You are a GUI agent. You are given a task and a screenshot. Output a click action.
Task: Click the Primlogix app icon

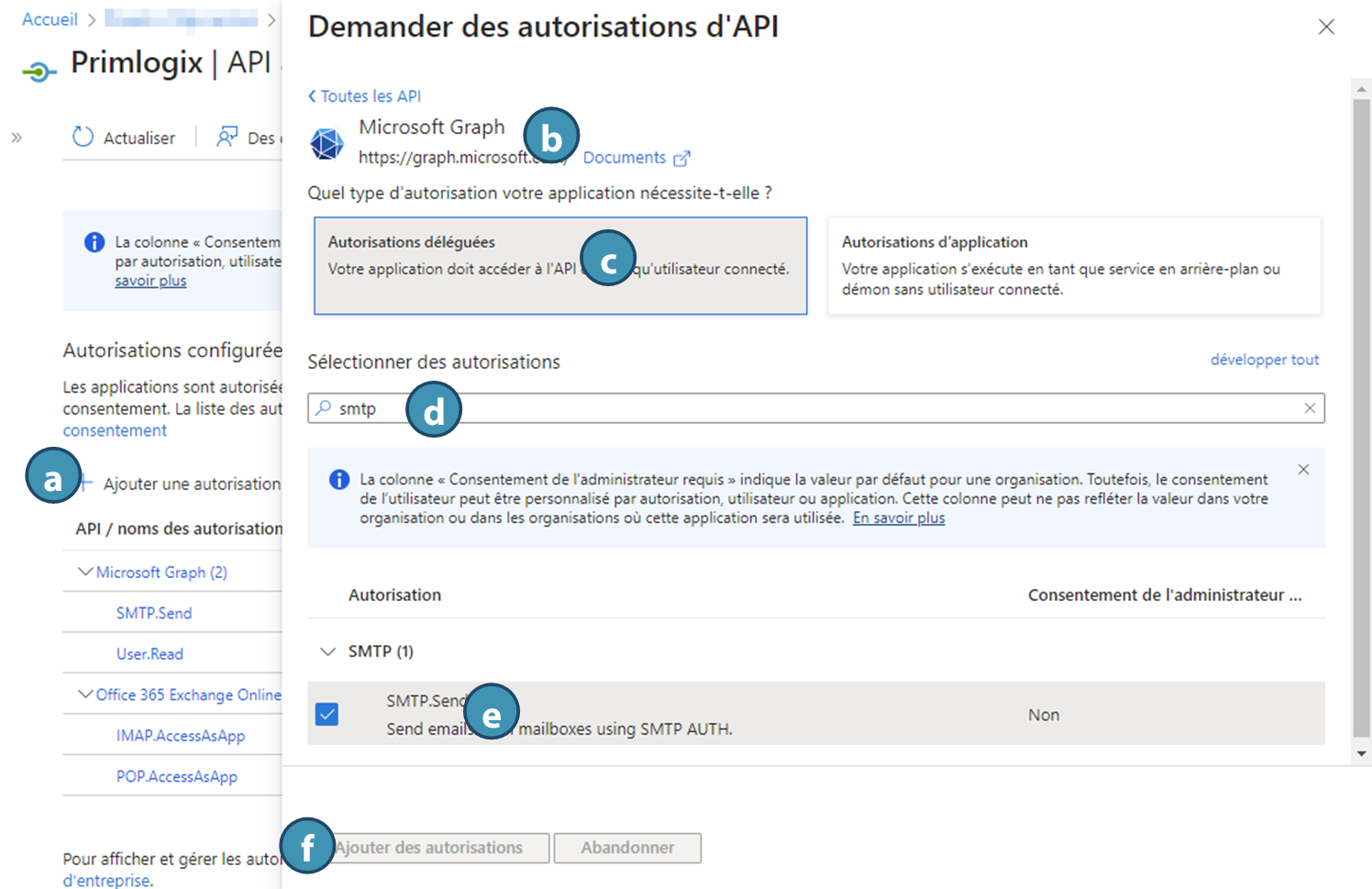tap(39, 71)
